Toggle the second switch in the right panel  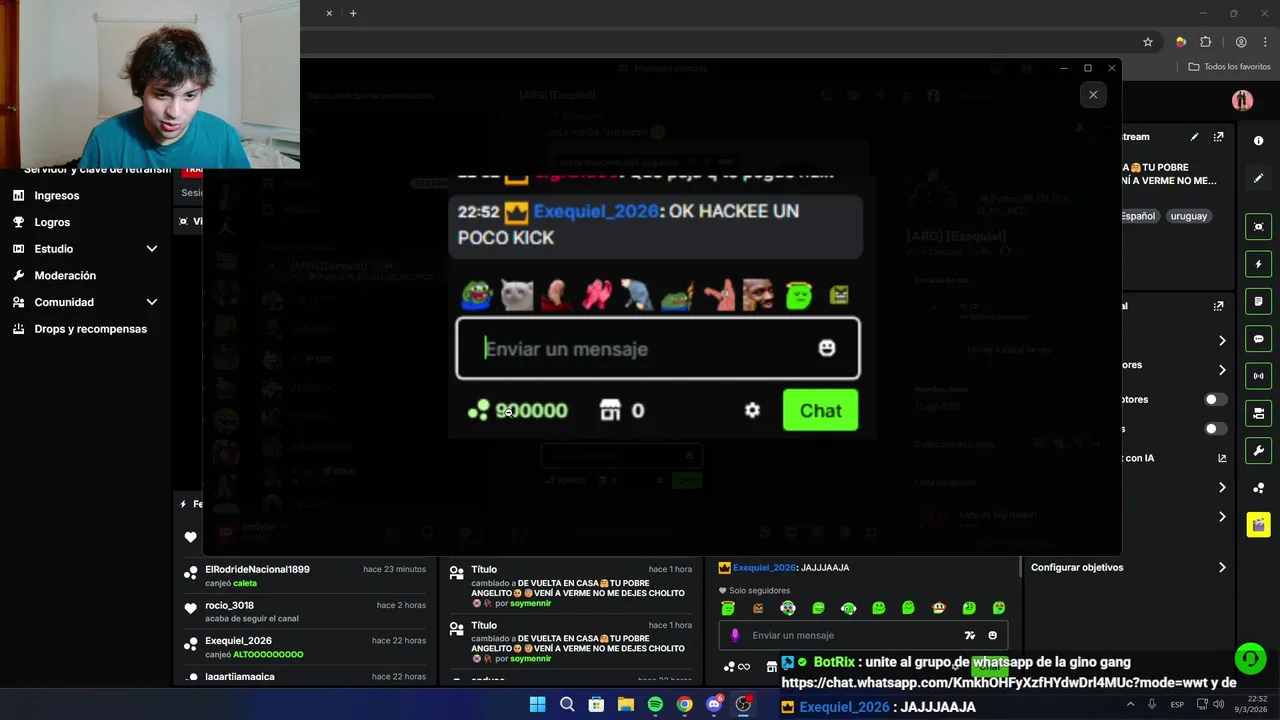[1215, 429]
